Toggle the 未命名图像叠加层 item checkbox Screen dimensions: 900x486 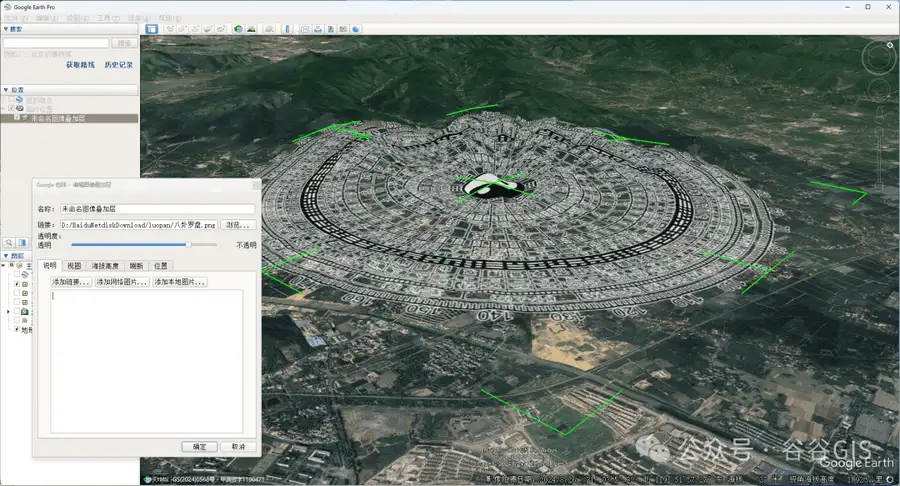pos(17,118)
